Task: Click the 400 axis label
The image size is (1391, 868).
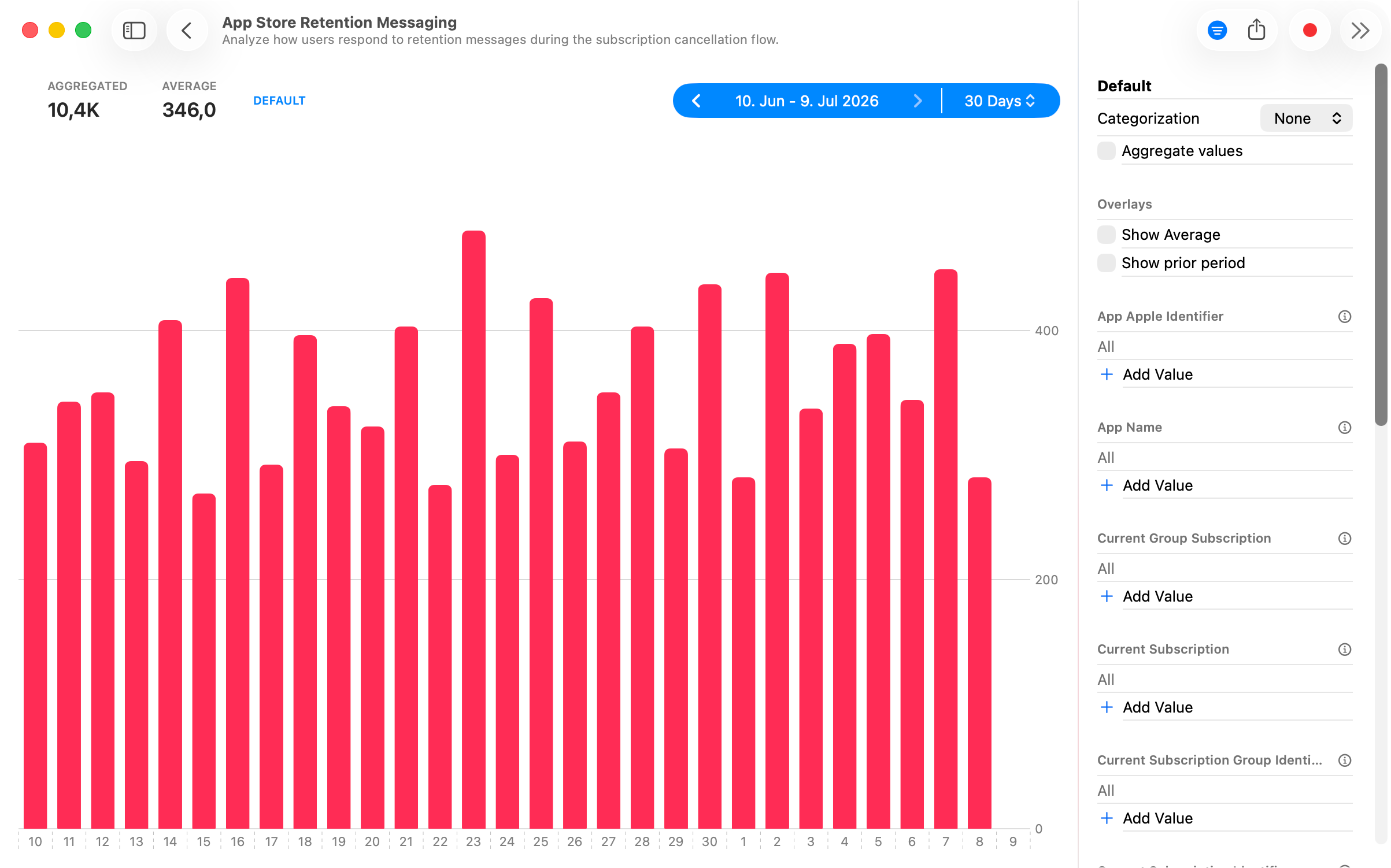Action: [1046, 331]
